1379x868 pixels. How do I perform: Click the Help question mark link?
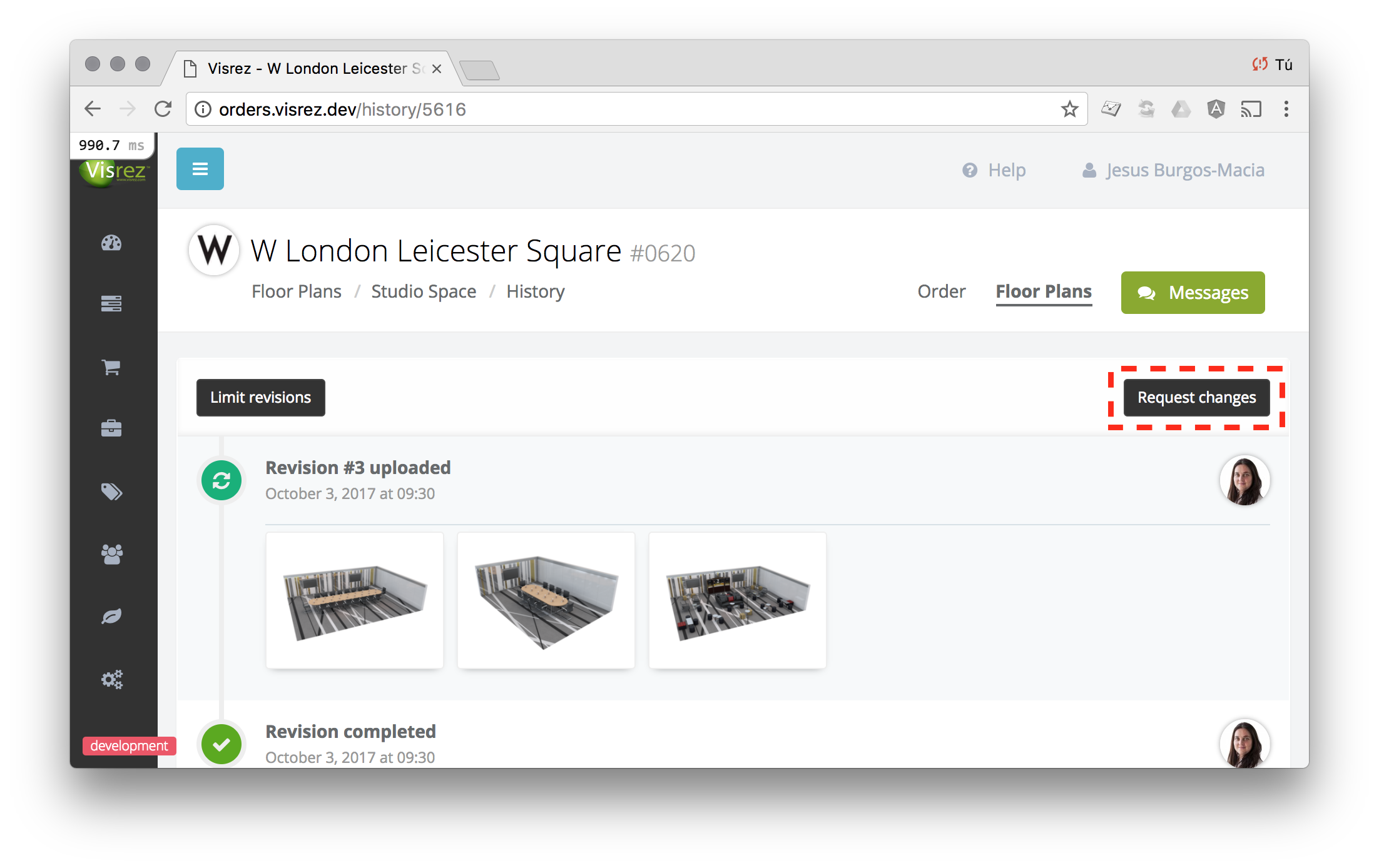tap(994, 170)
